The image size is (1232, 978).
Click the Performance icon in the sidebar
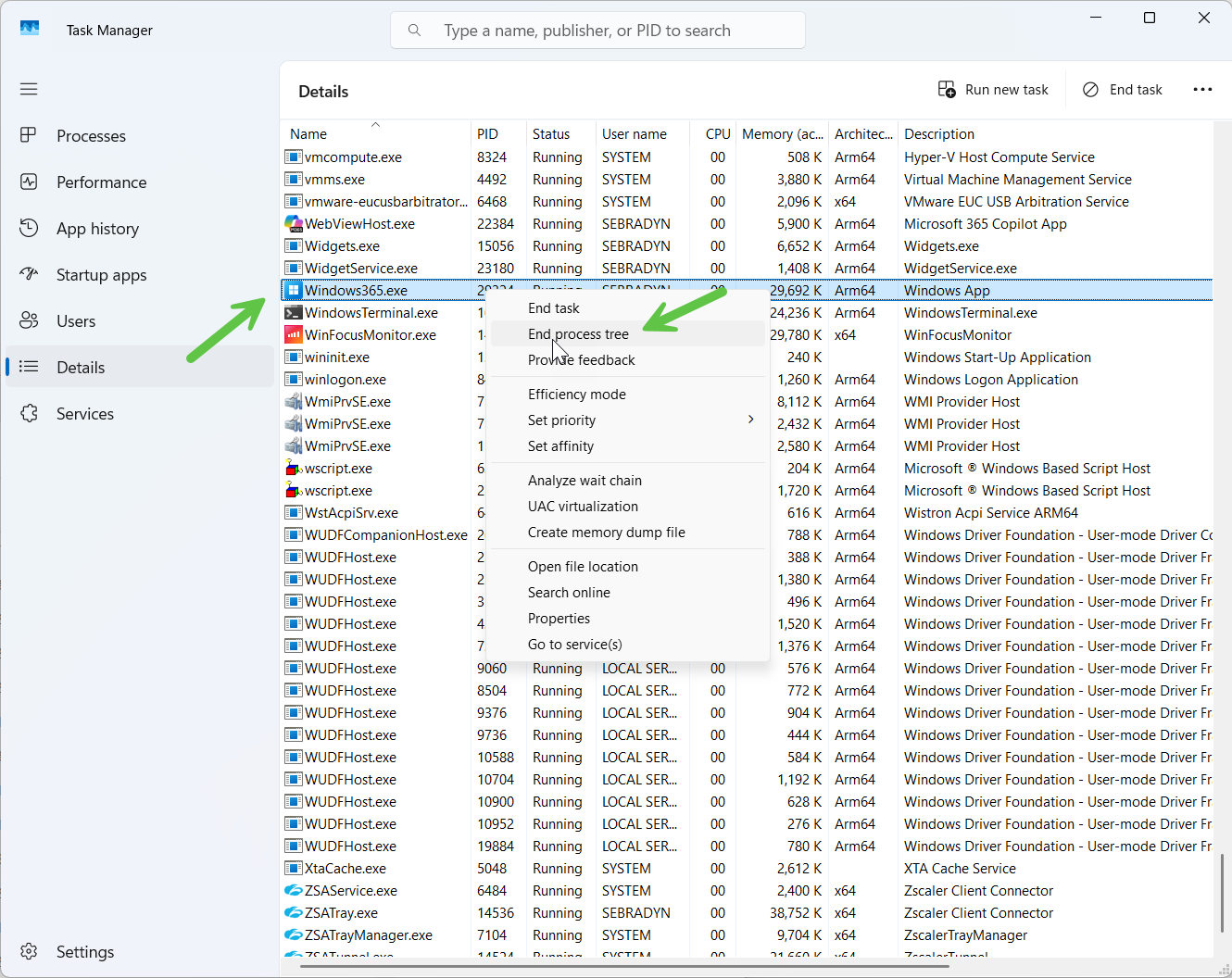[29, 182]
